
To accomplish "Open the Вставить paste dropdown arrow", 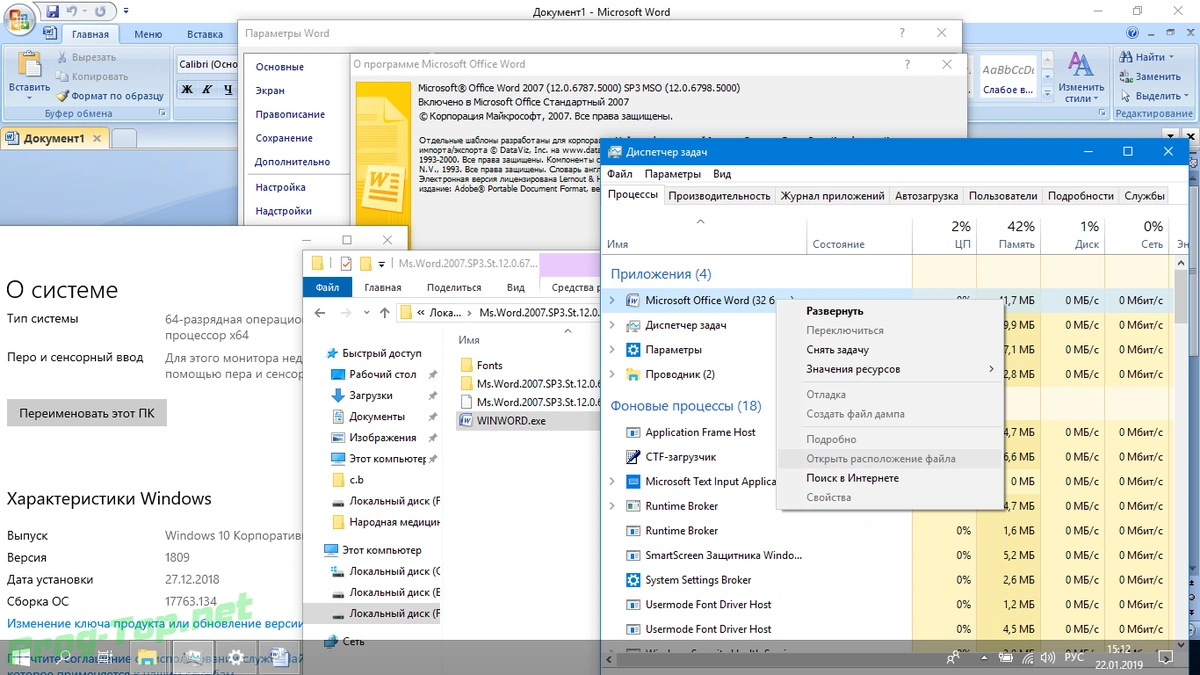I will coord(30,97).
